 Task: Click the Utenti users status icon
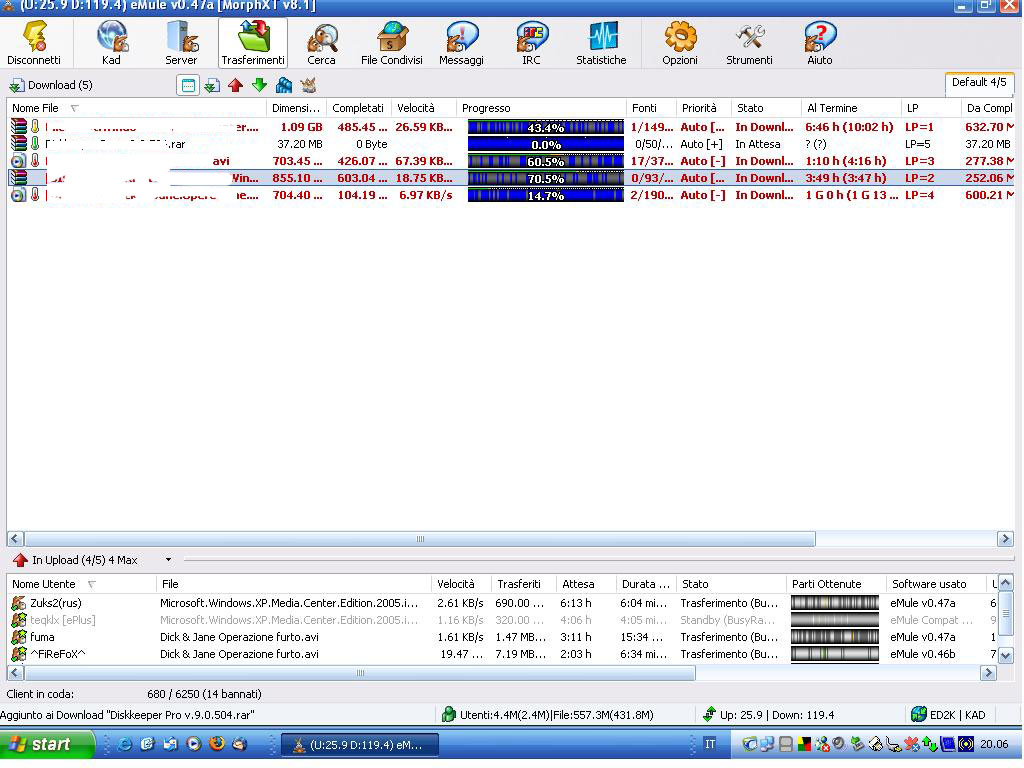click(x=449, y=714)
